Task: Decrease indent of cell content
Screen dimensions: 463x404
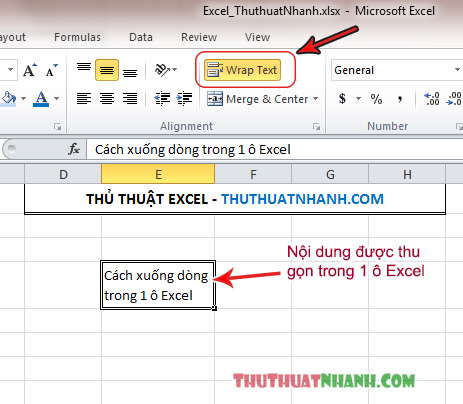Action: coord(162,99)
